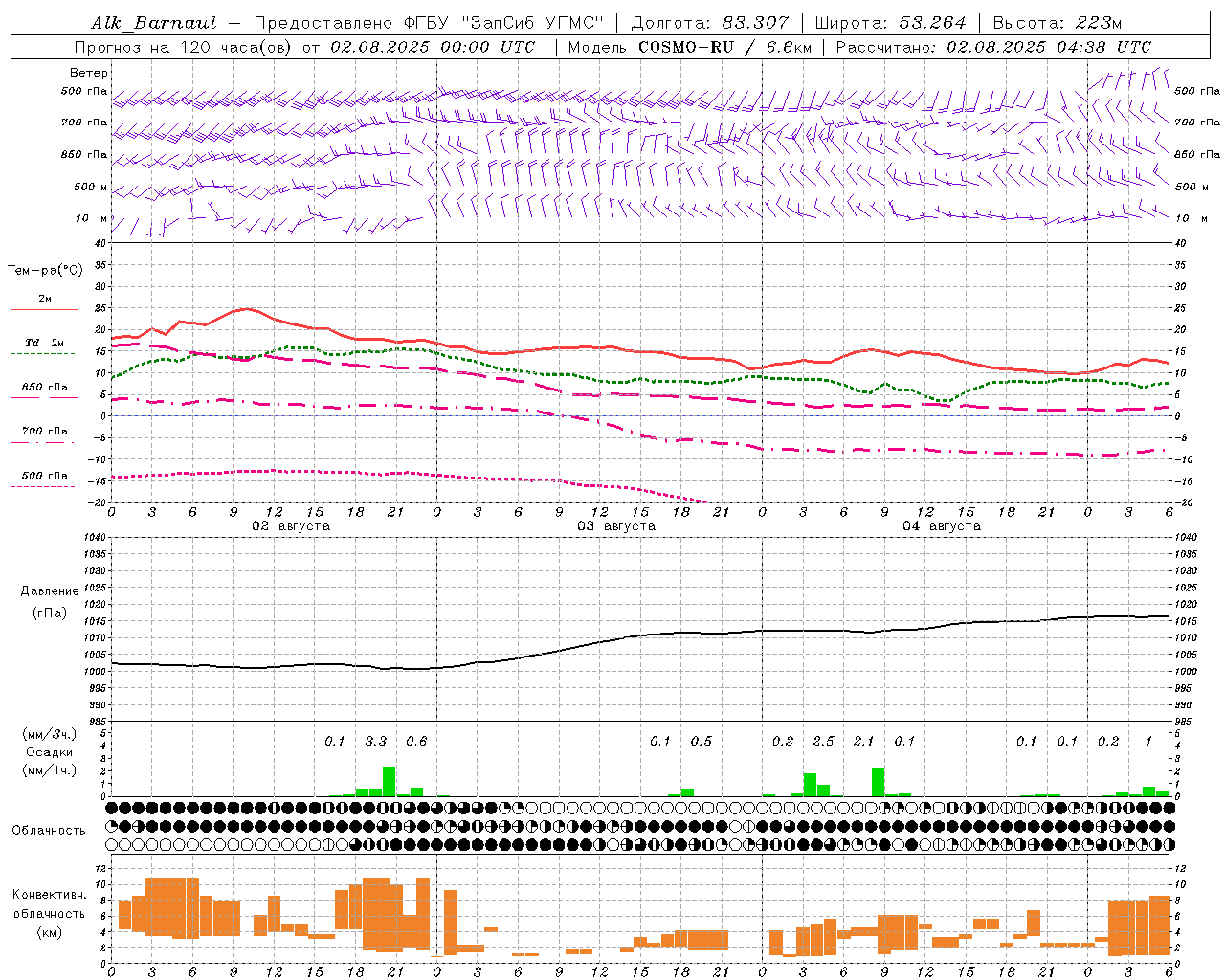Click the '3.3' precipitation total value
1225x980 pixels.
(376, 741)
